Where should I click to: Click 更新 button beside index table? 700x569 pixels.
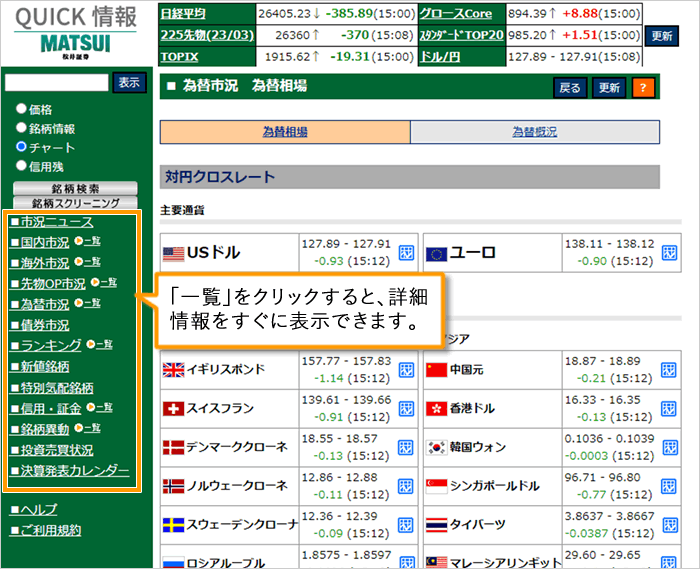pos(662,36)
